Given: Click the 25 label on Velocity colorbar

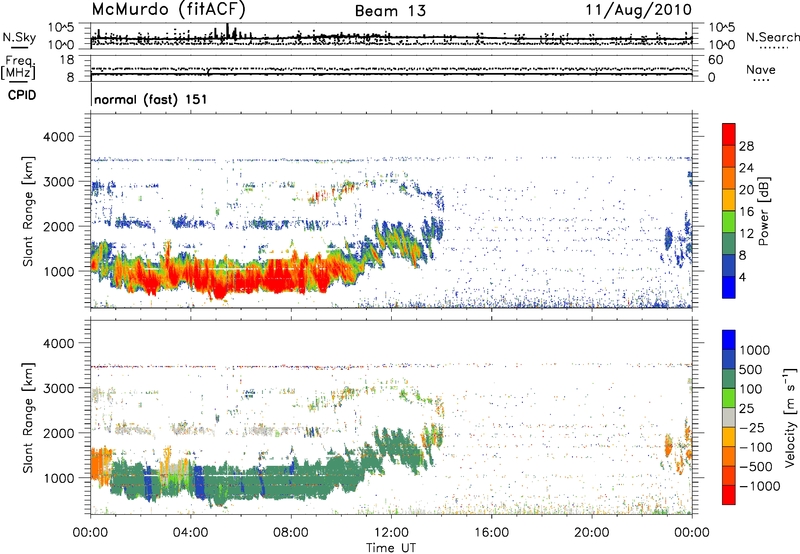Looking at the screenshot, I should pyautogui.click(x=746, y=408).
